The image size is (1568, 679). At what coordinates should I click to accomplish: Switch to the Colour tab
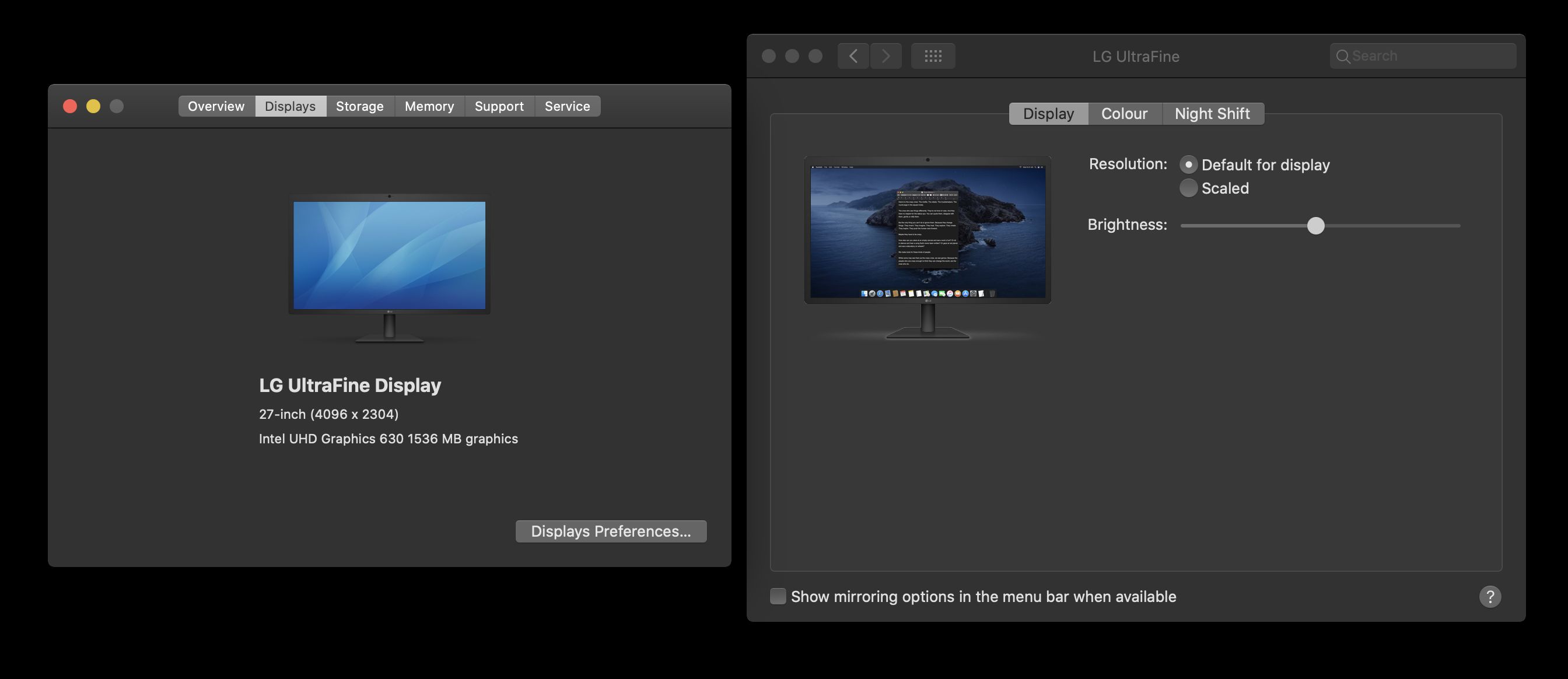pos(1124,114)
